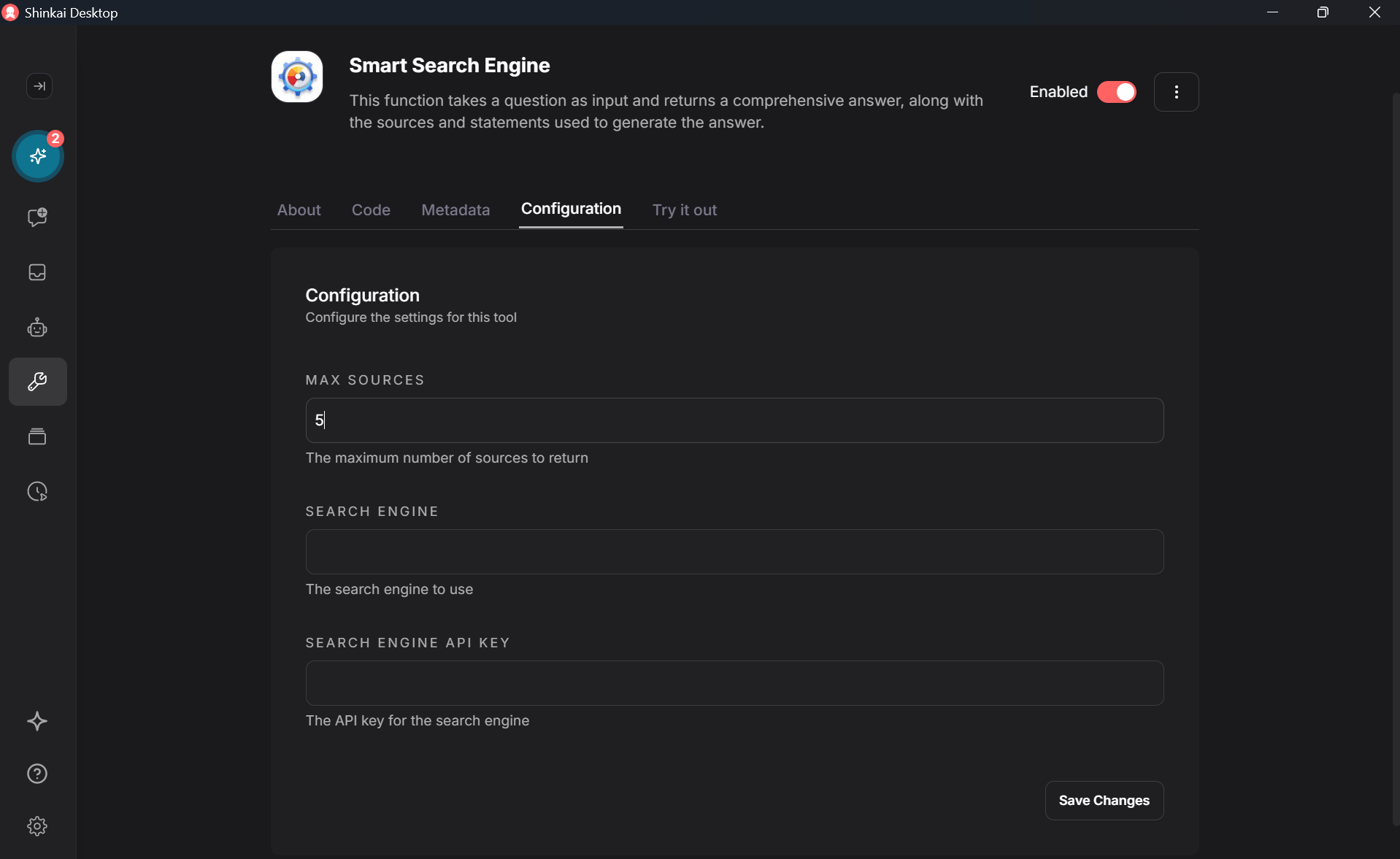Start a new chat via the chat-plus icon
1400x859 pixels.
click(36, 217)
